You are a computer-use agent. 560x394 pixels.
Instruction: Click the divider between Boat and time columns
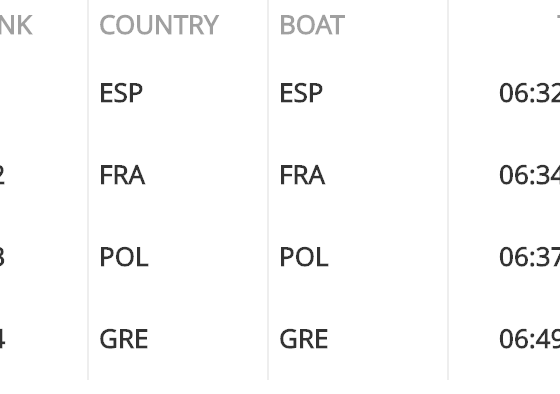click(448, 190)
